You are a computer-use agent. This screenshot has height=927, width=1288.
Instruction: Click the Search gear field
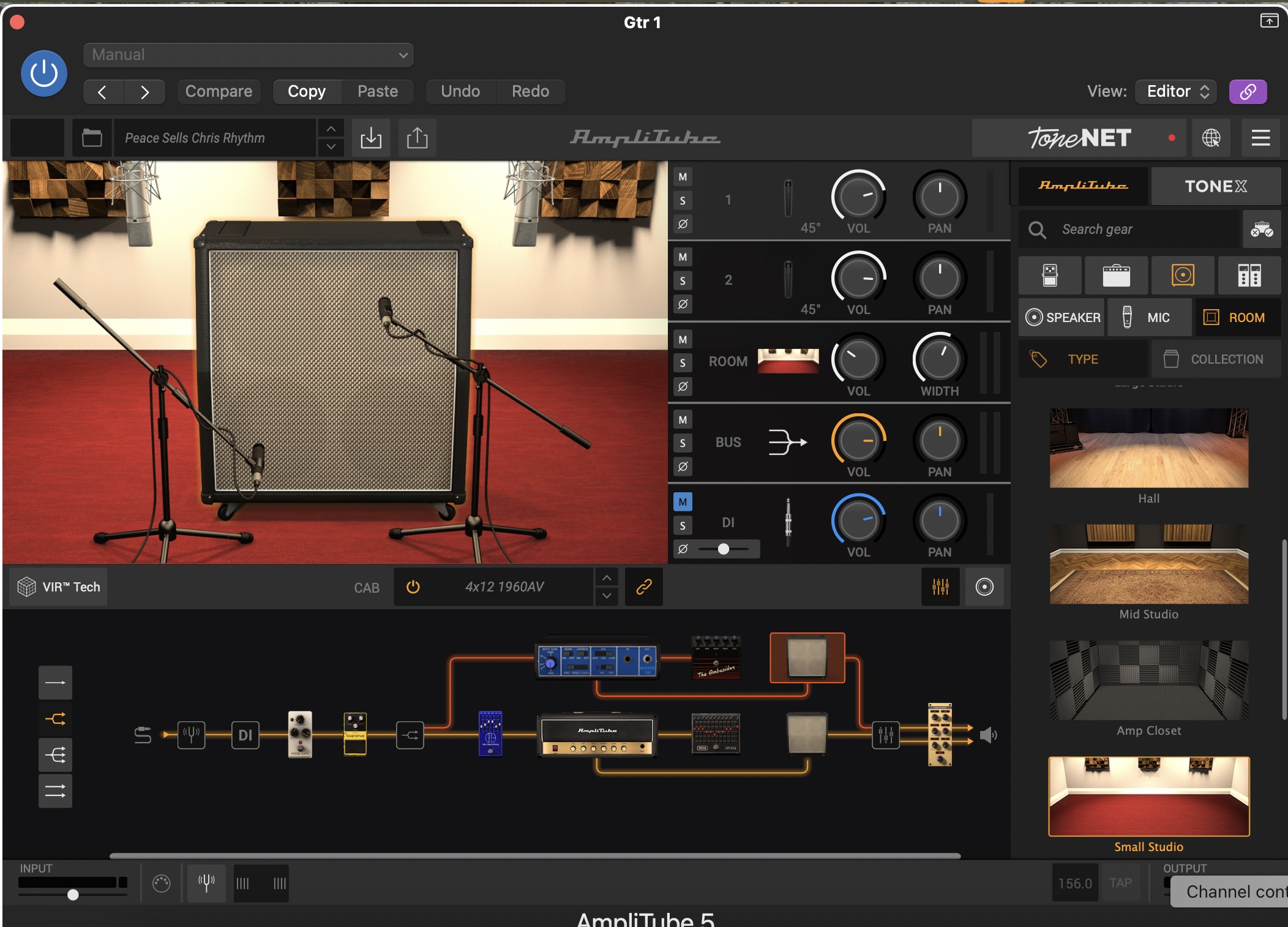pos(1129,230)
